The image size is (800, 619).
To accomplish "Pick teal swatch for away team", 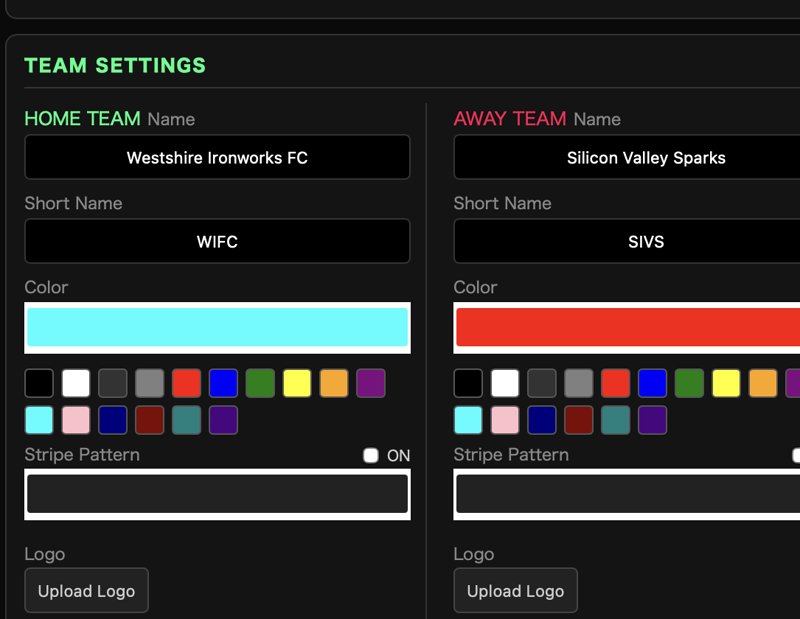I will click(x=616, y=420).
